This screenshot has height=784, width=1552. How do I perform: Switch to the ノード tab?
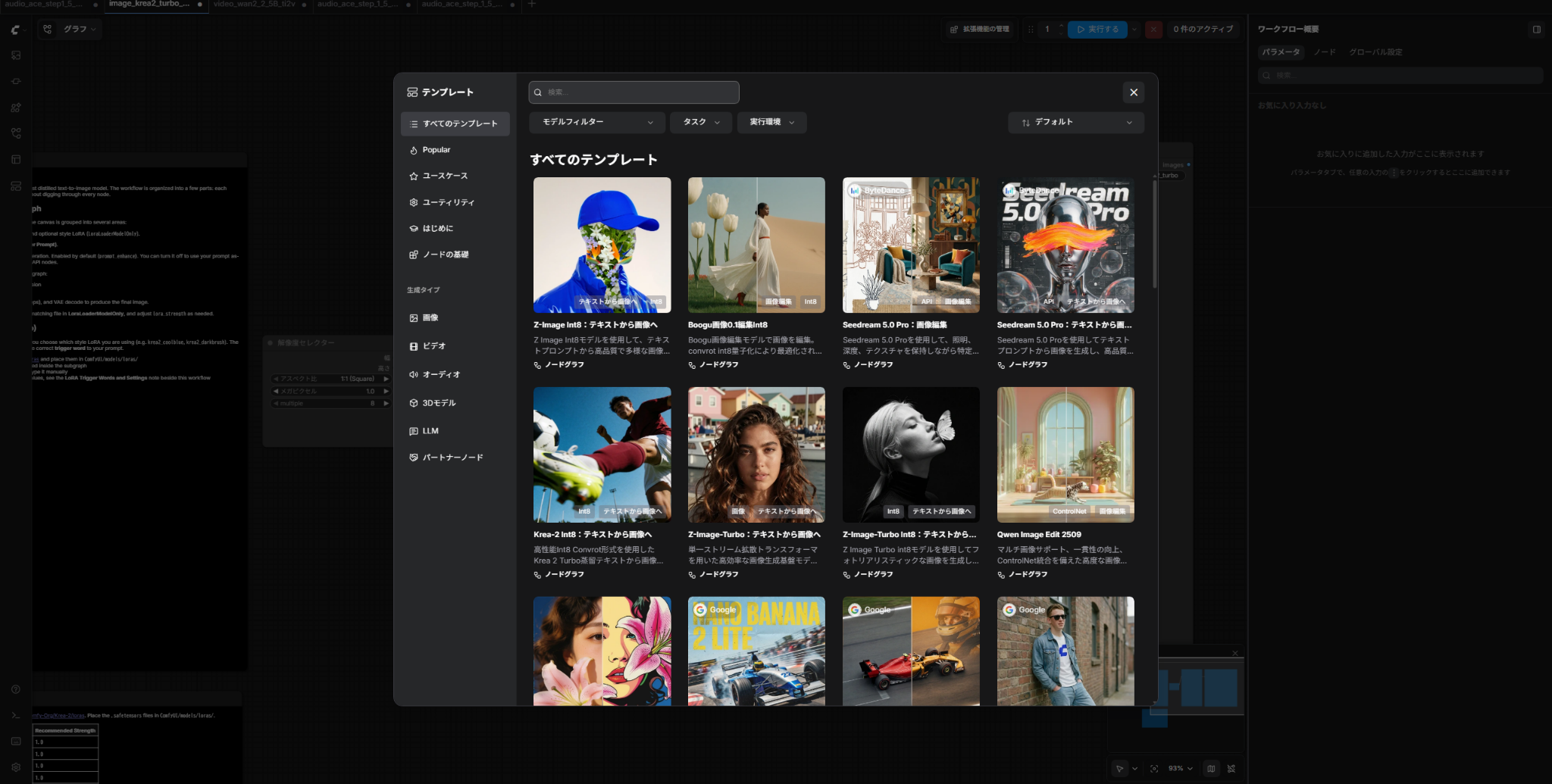[x=1324, y=52]
